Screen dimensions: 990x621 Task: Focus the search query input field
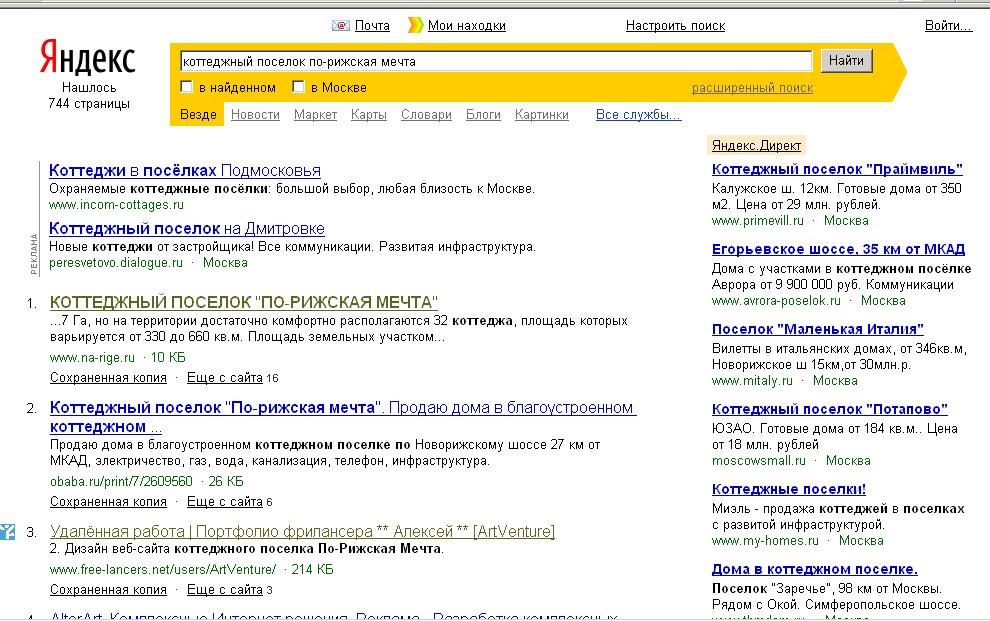496,61
